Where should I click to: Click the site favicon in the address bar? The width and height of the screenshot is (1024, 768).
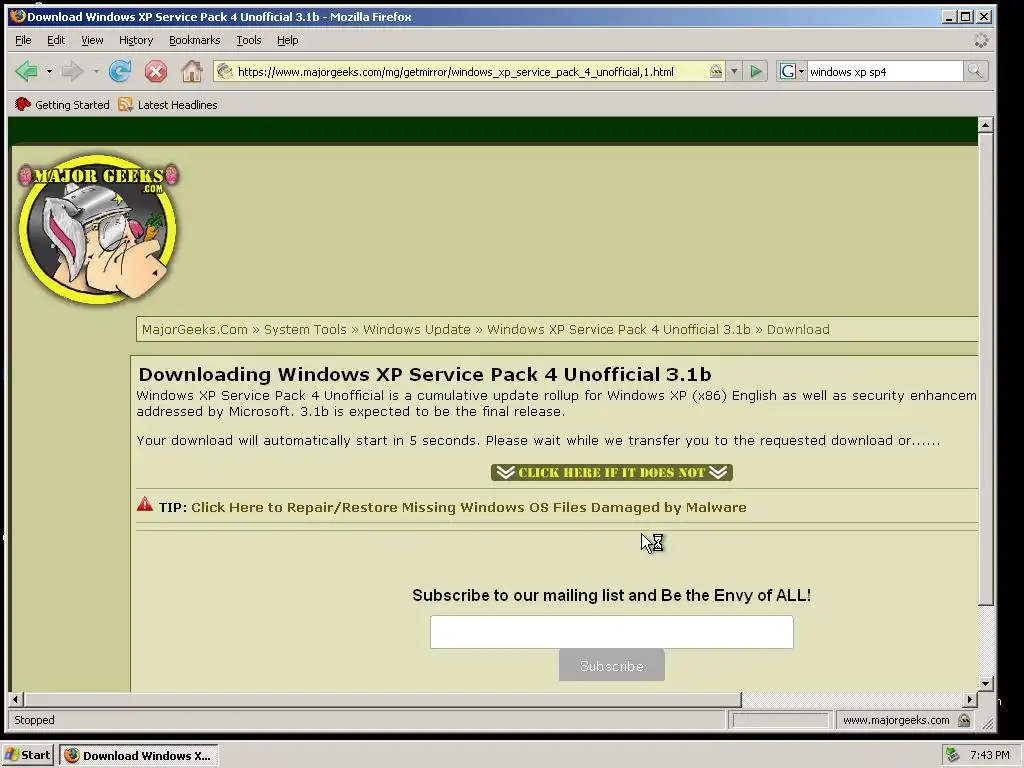tap(225, 71)
